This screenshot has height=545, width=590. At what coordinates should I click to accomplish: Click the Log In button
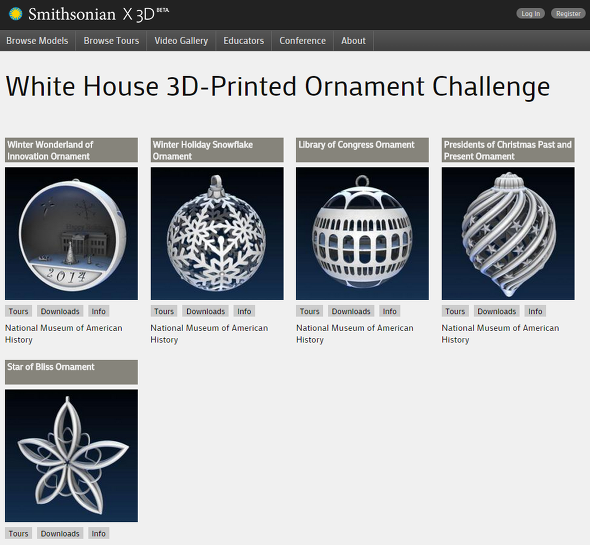[x=531, y=14]
